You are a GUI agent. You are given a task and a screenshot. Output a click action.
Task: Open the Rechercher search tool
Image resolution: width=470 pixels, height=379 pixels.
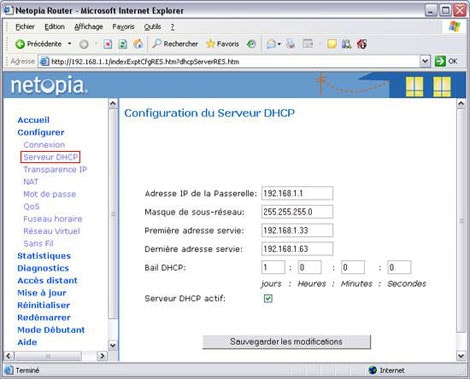175,44
